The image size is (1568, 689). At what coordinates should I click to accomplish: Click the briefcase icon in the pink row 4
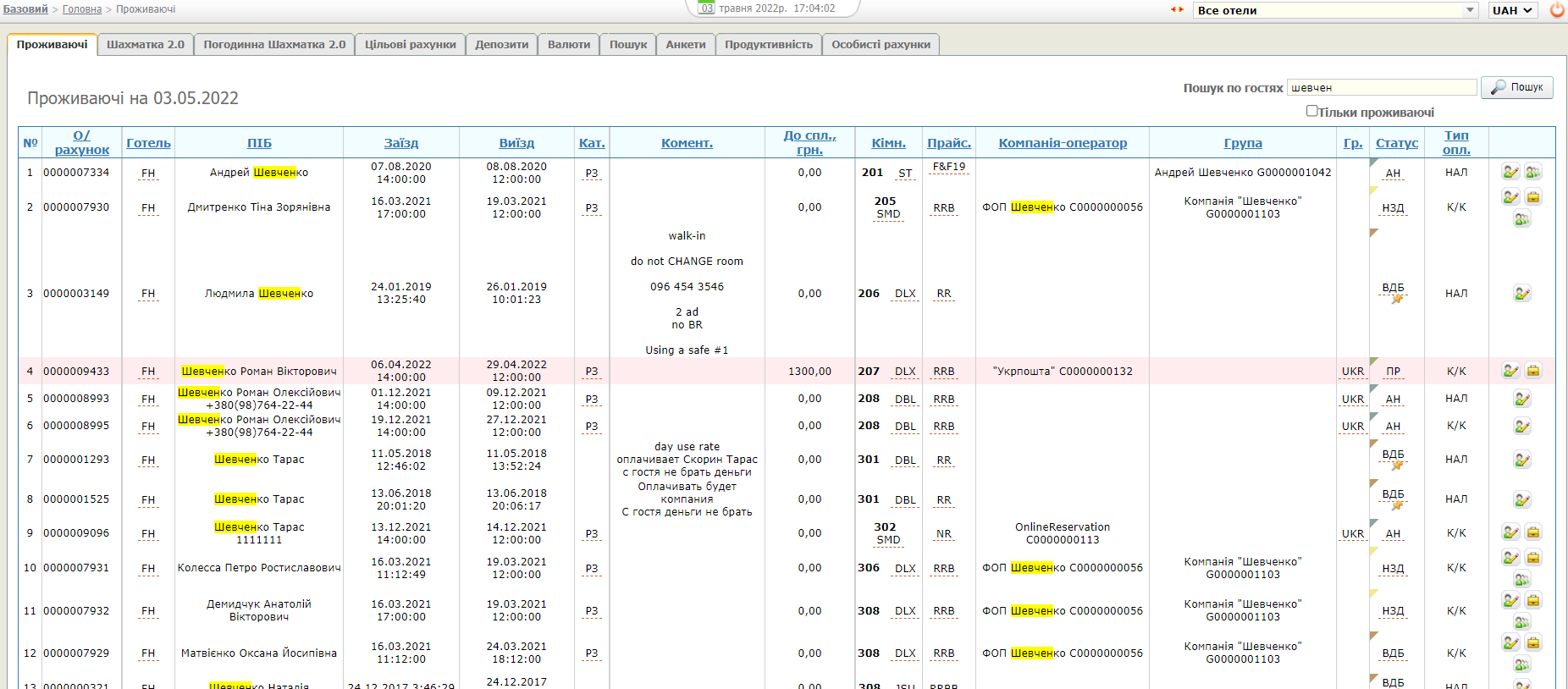(1532, 371)
